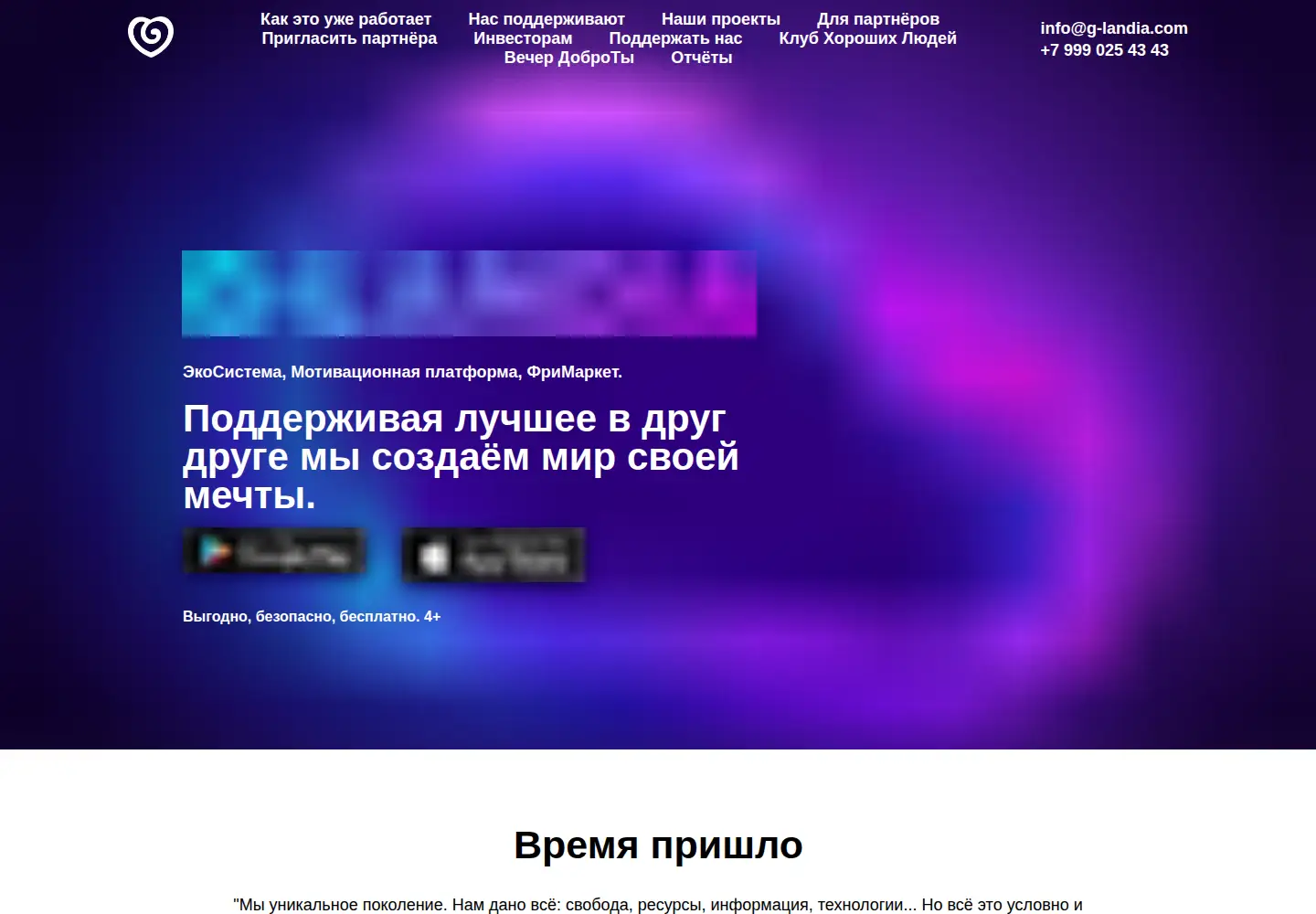Image resolution: width=1316 pixels, height=914 pixels.
Task: Open 'Пригласить партнёра' menu item
Action: [x=349, y=38]
